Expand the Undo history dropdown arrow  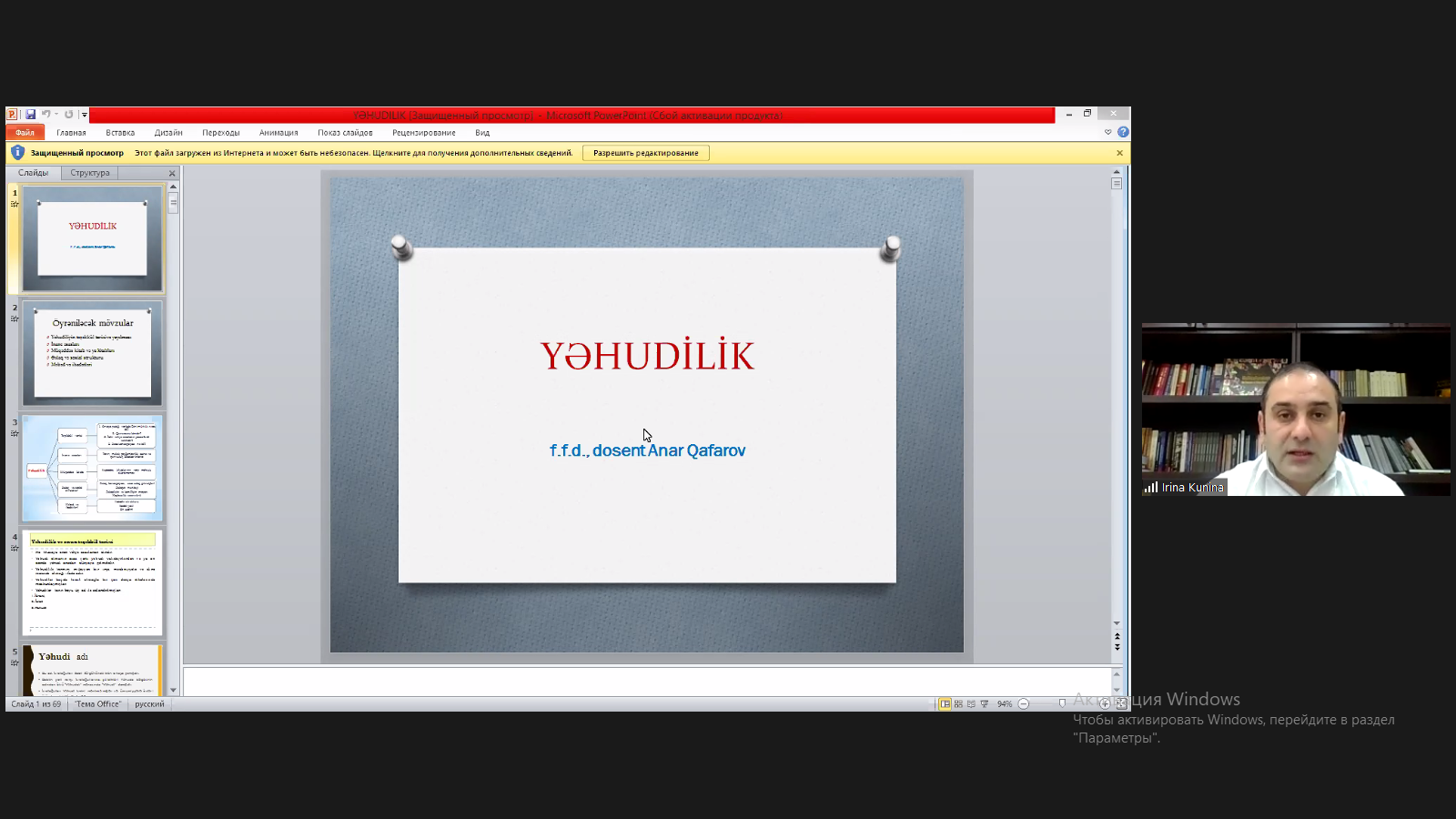click(x=56, y=115)
